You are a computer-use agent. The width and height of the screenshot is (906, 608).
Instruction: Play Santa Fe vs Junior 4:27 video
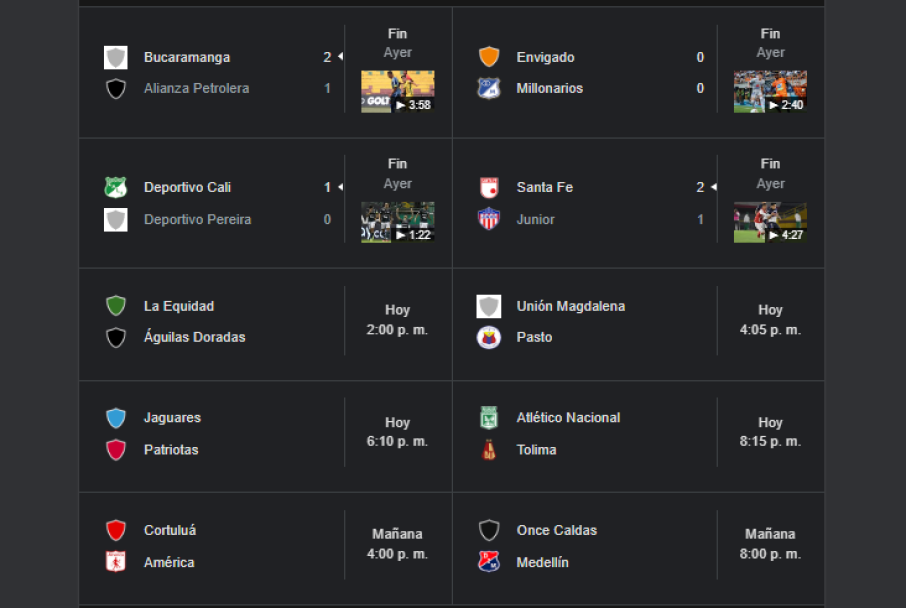[770, 222]
